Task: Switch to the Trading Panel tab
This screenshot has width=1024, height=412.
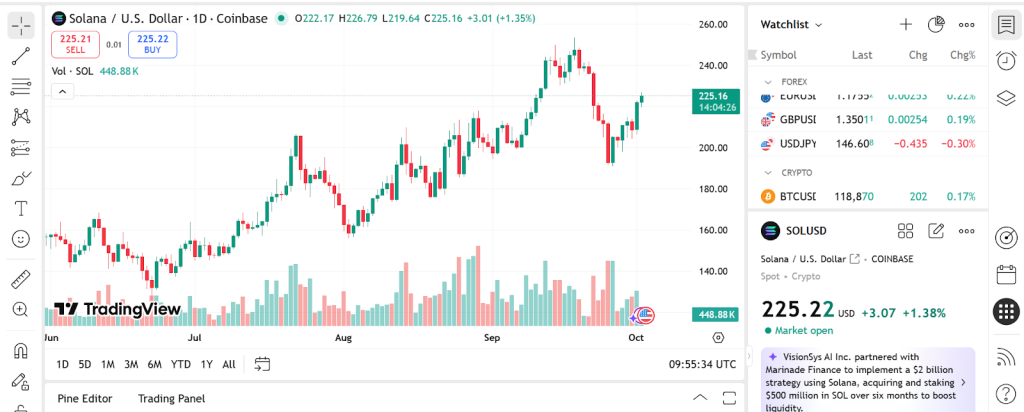Action: click(171, 398)
